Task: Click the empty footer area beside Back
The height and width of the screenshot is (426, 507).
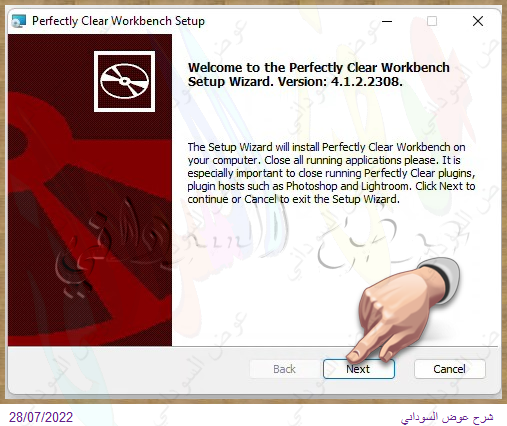Action: (x=128, y=369)
